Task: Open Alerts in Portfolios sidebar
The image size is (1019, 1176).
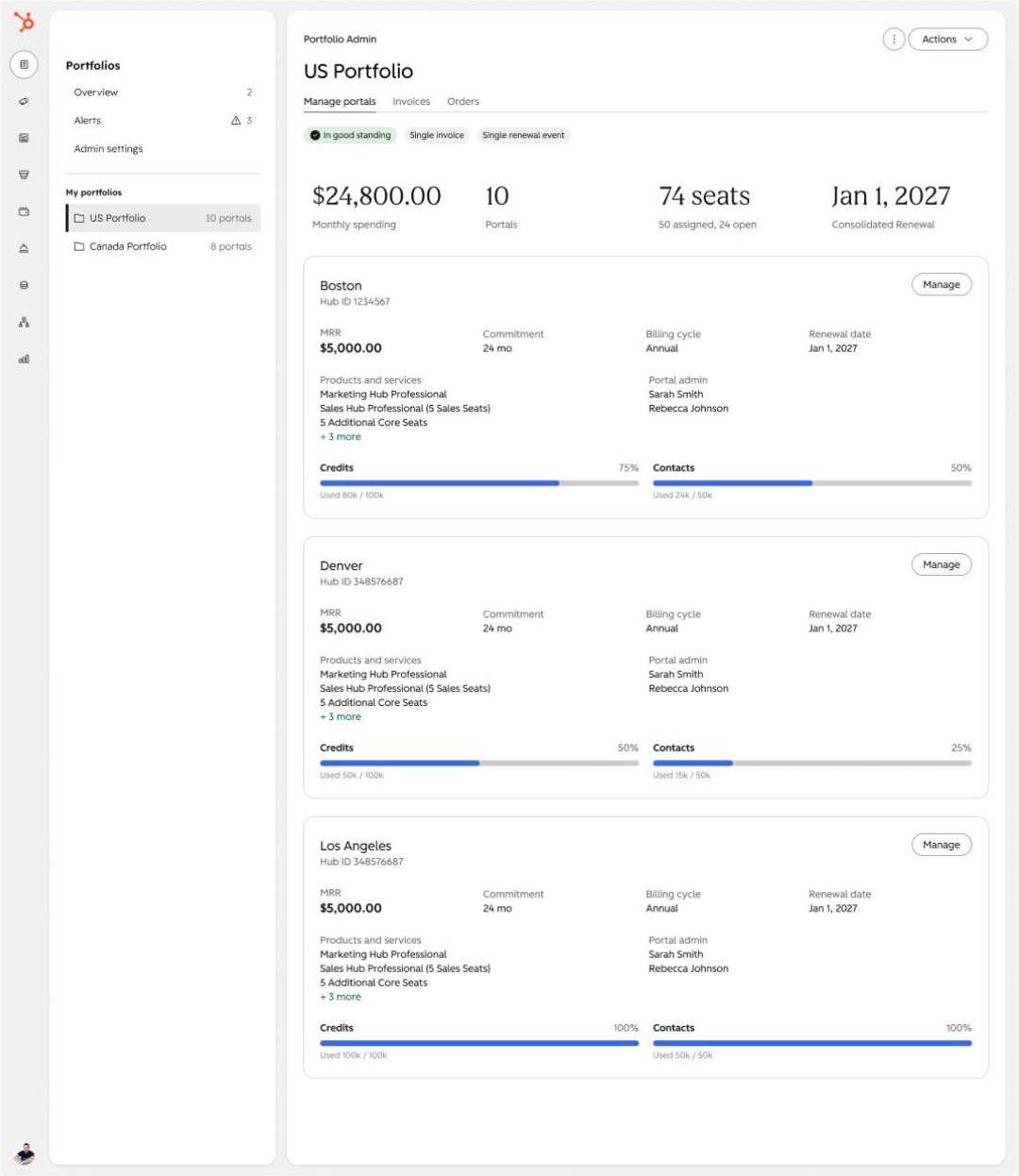Action: [163, 121]
